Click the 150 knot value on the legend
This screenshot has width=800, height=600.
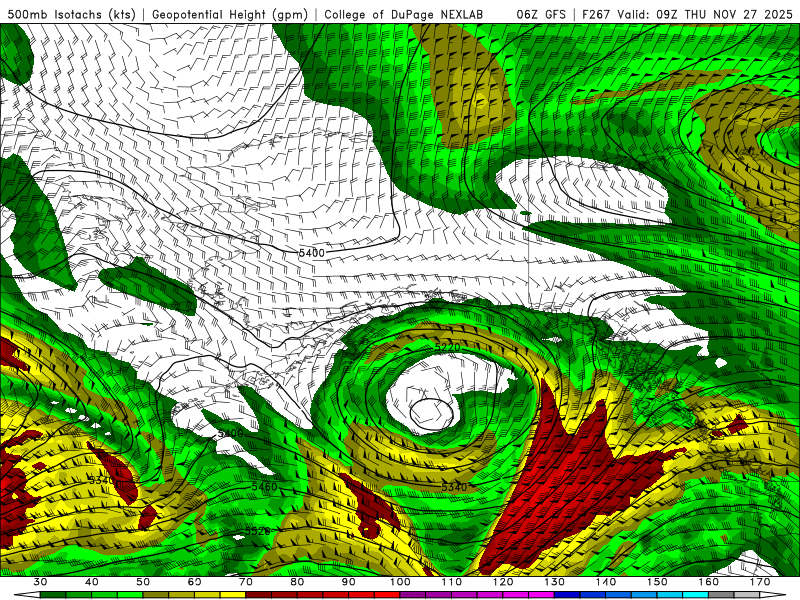point(657,582)
